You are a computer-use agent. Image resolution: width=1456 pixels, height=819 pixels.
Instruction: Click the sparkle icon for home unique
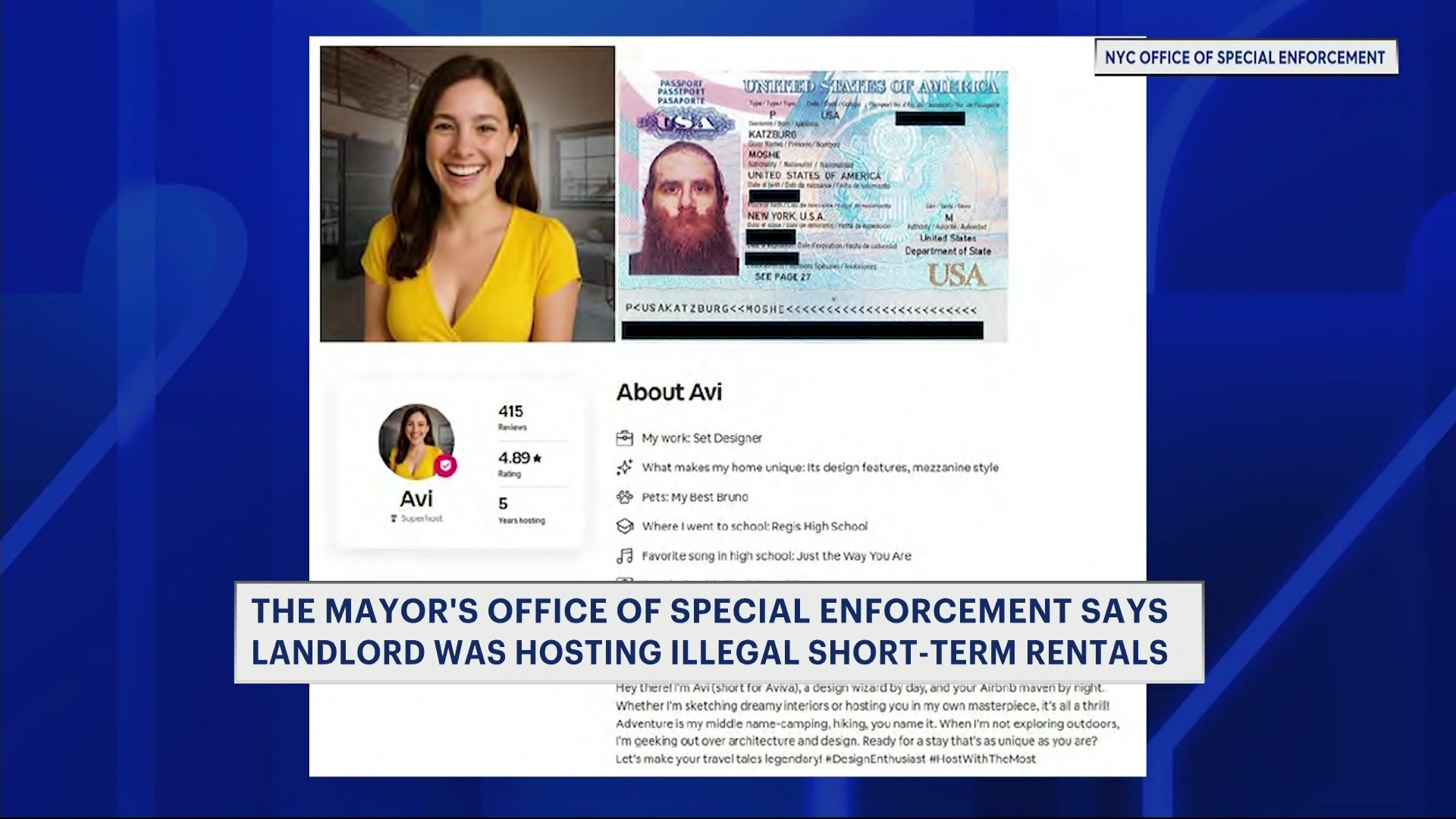pos(624,467)
